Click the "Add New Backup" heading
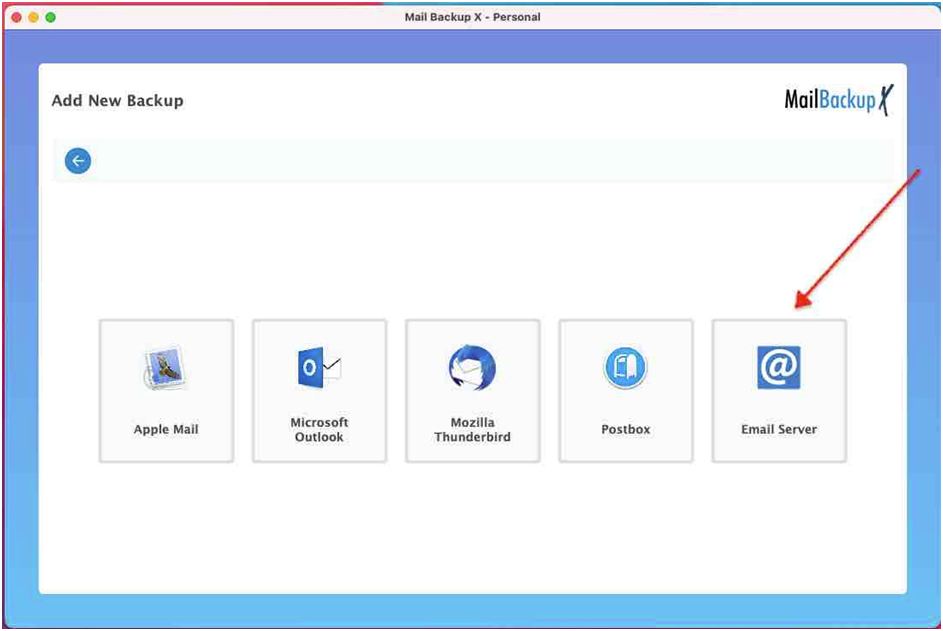This screenshot has width=943, height=631. point(118,100)
